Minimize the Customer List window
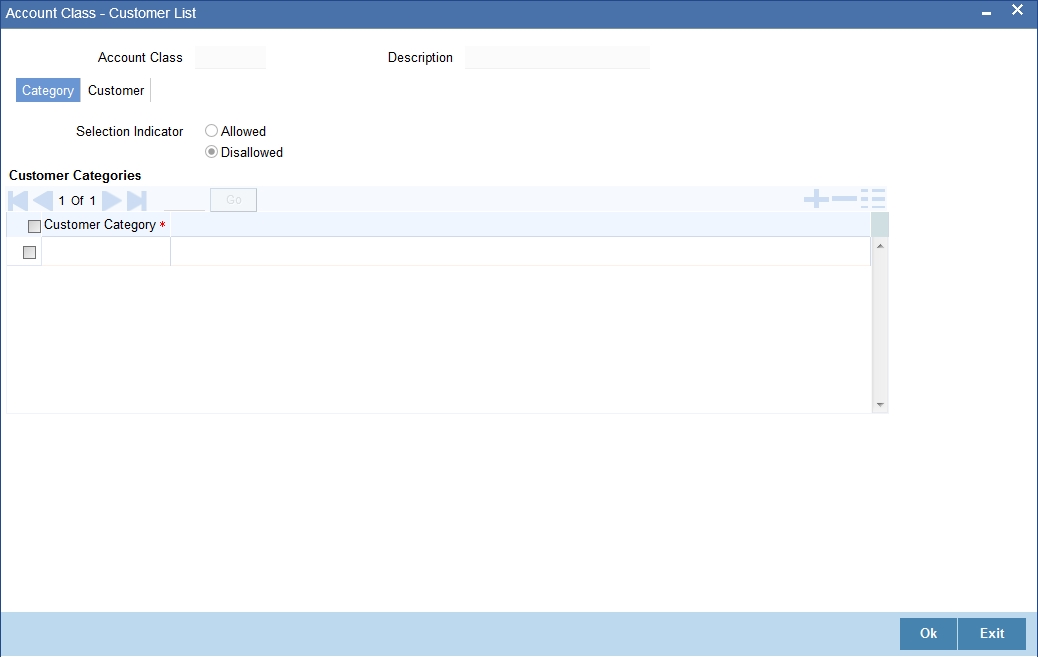Image resolution: width=1038 pixels, height=658 pixels. (986, 13)
